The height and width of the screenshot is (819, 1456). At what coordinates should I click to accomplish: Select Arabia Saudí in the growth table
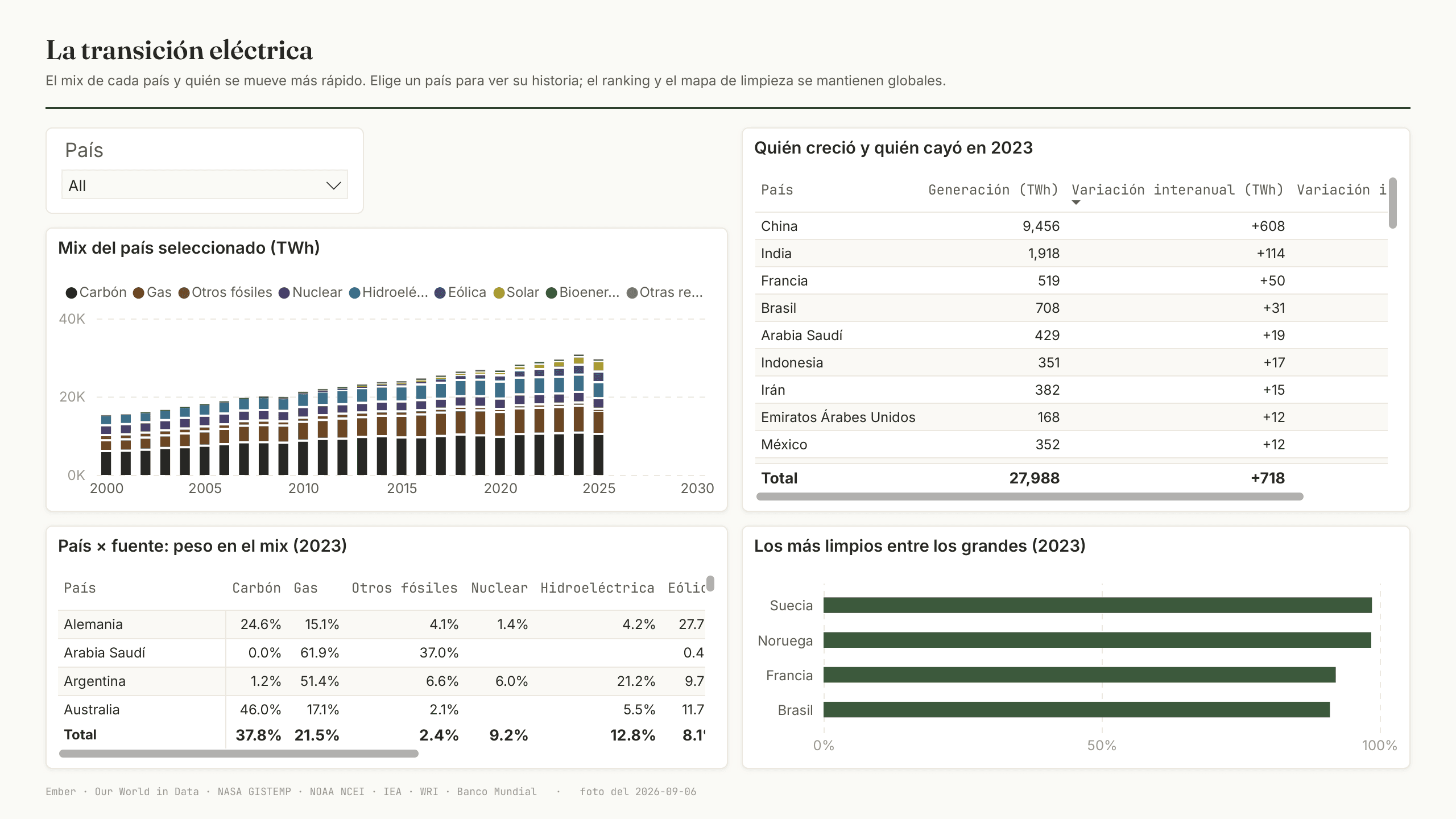pyautogui.click(x=1072, y=336)
